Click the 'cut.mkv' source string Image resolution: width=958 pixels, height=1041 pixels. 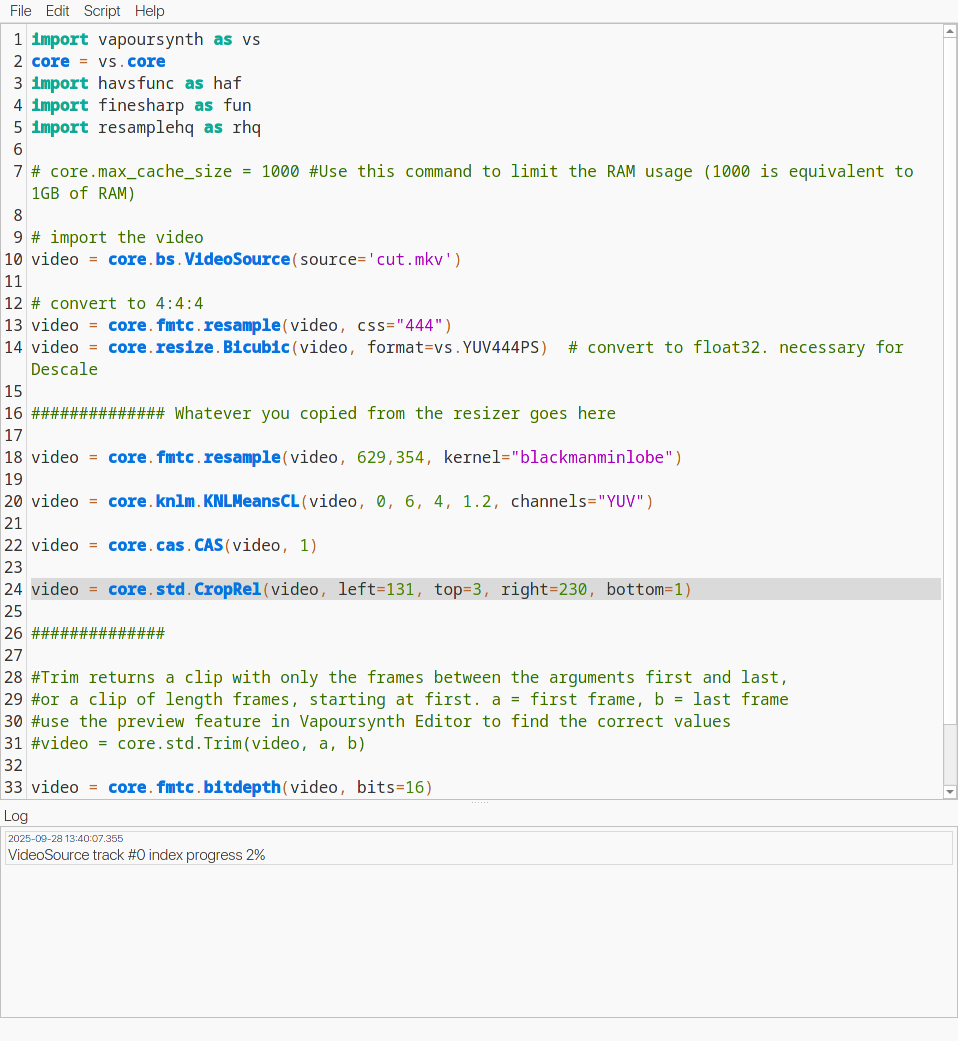tap(414, 260)
